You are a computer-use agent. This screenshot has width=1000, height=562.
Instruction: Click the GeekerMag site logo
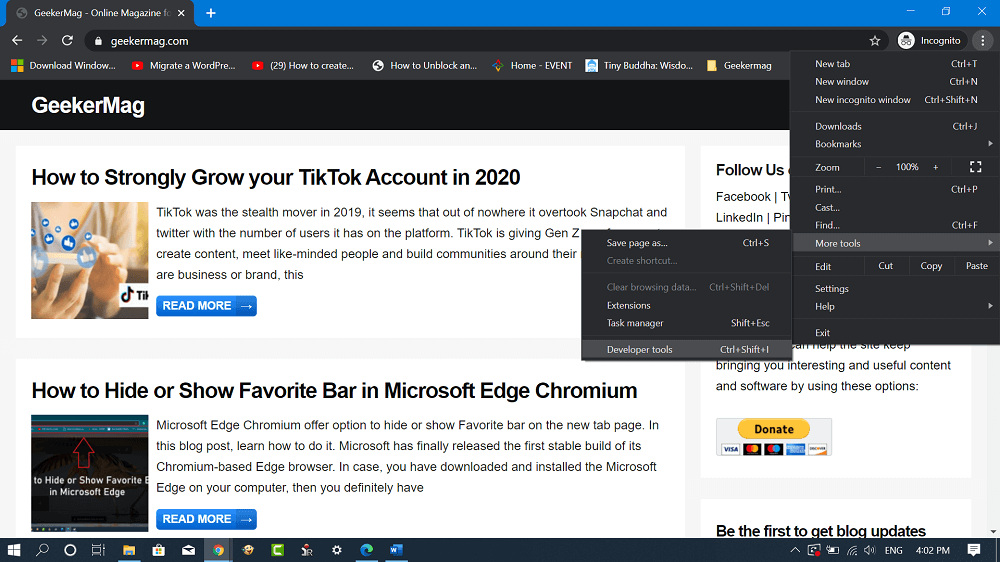pyautogui.click(x=88, y=105)
